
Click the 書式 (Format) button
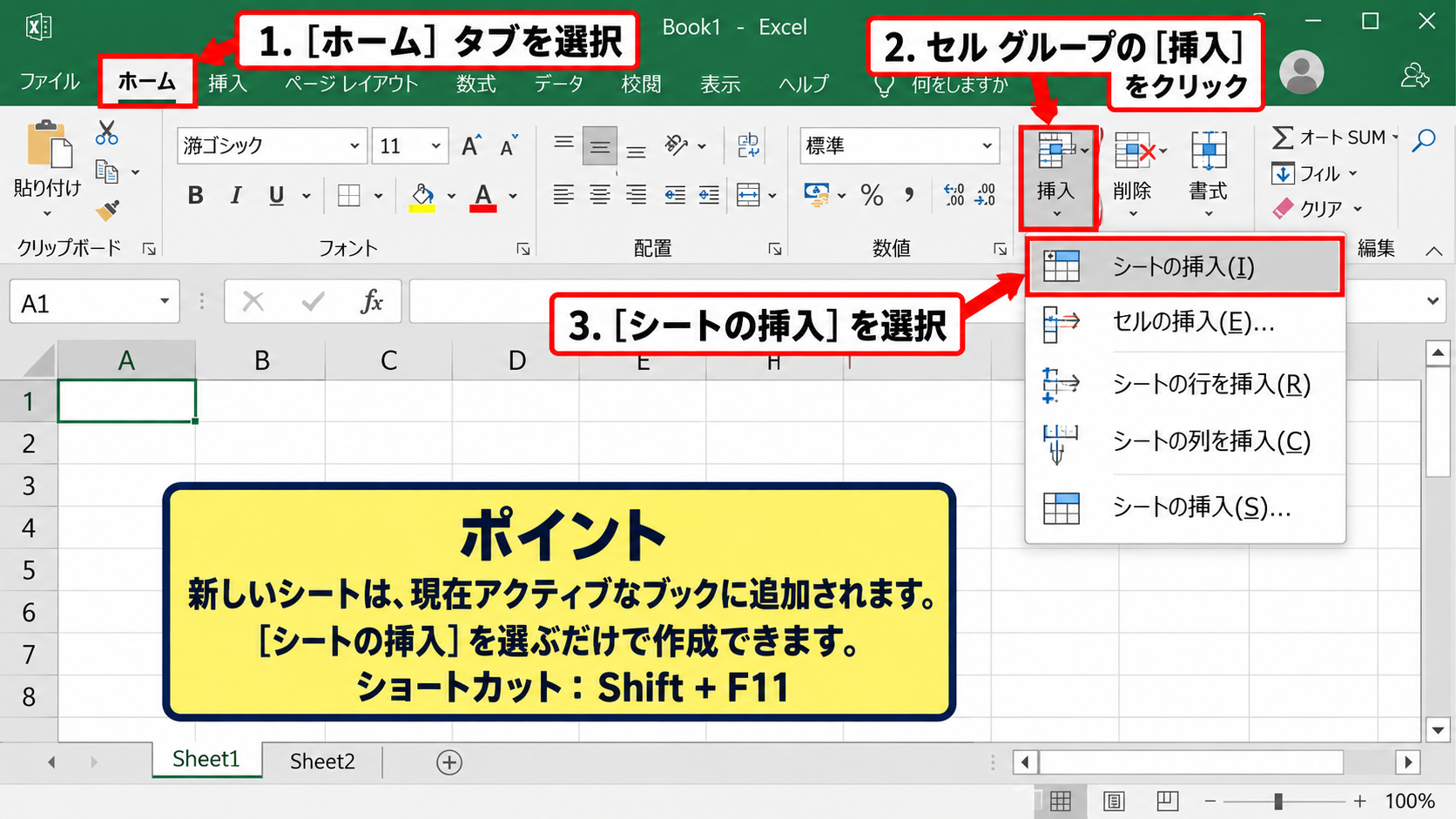tap(1209, 175)
